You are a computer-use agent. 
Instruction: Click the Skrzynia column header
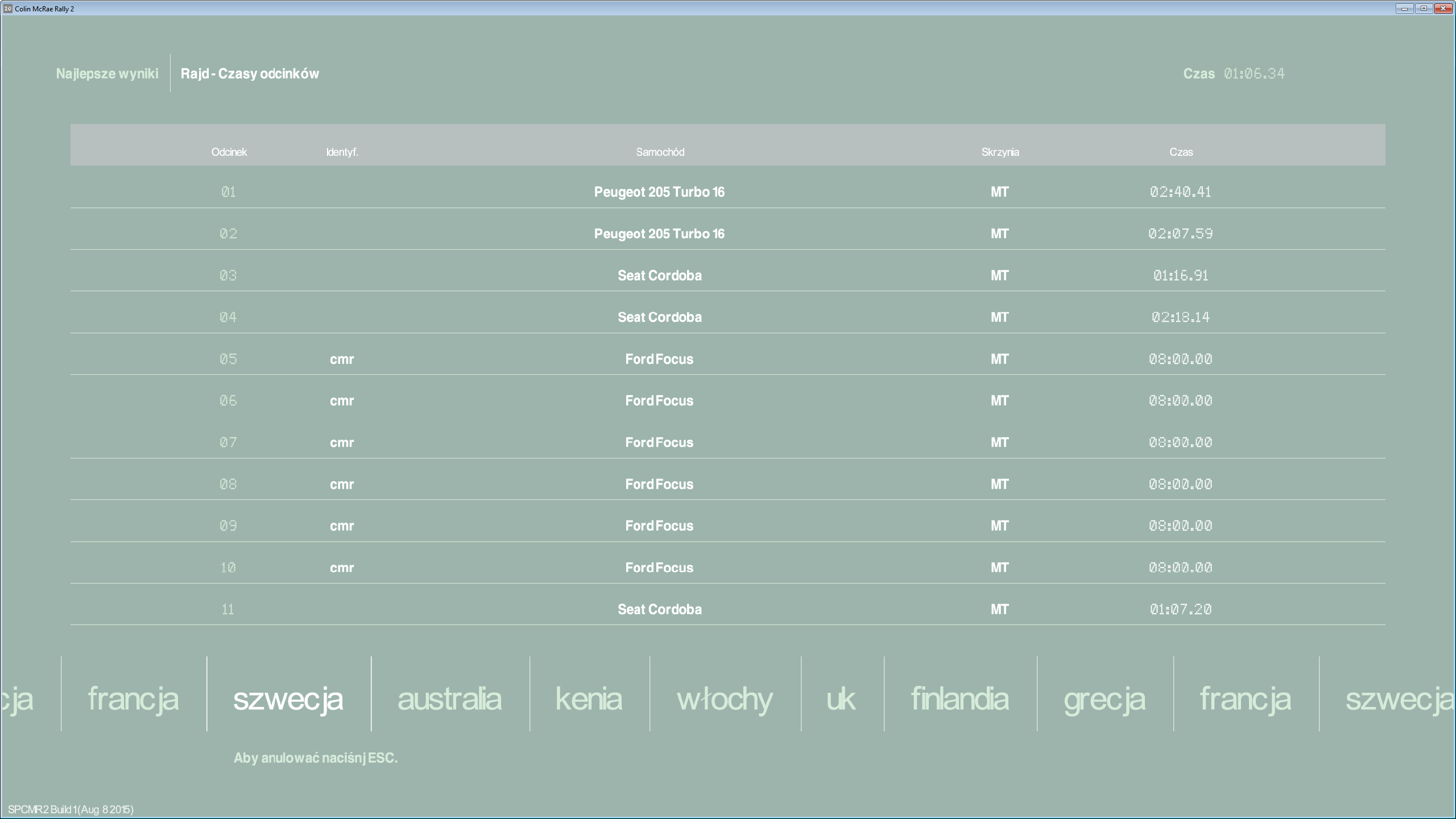click(x=1000, y=152)
